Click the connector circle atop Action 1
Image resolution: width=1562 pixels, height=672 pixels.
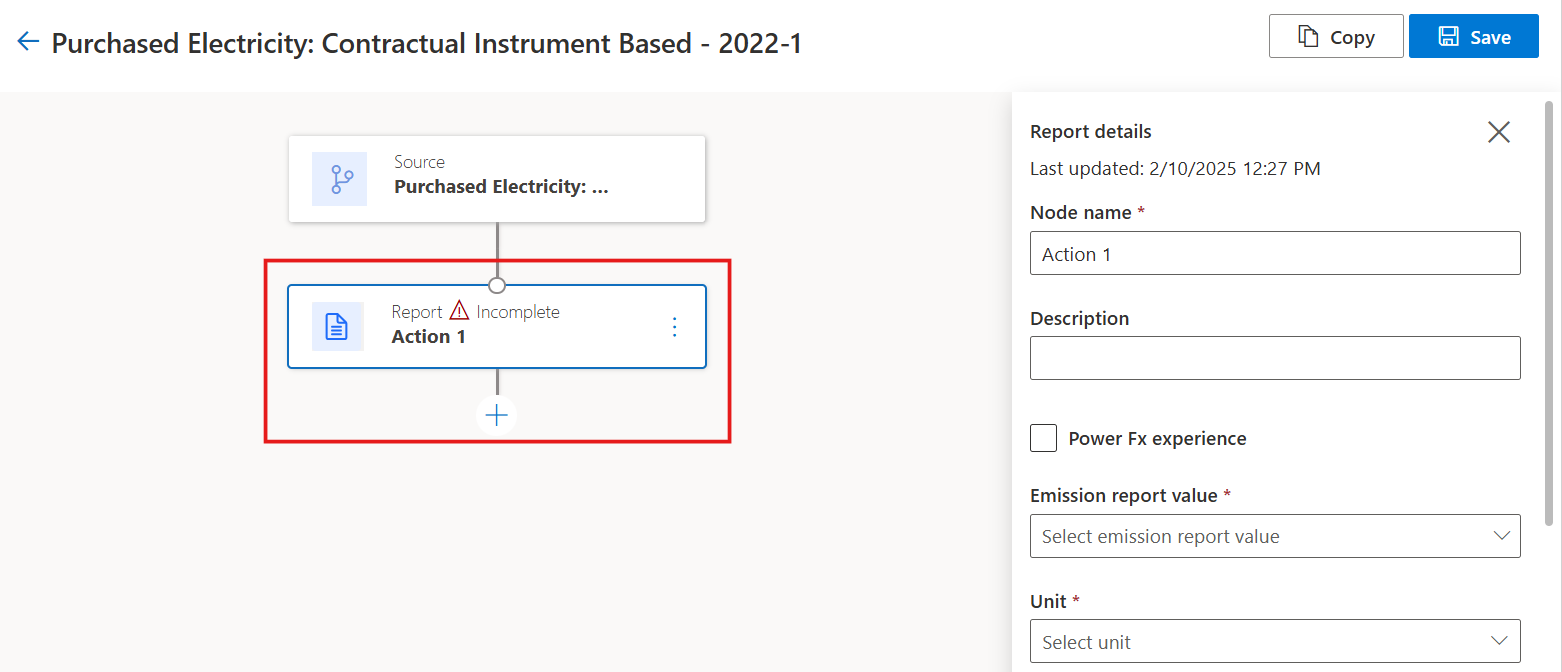click(497, 285)
